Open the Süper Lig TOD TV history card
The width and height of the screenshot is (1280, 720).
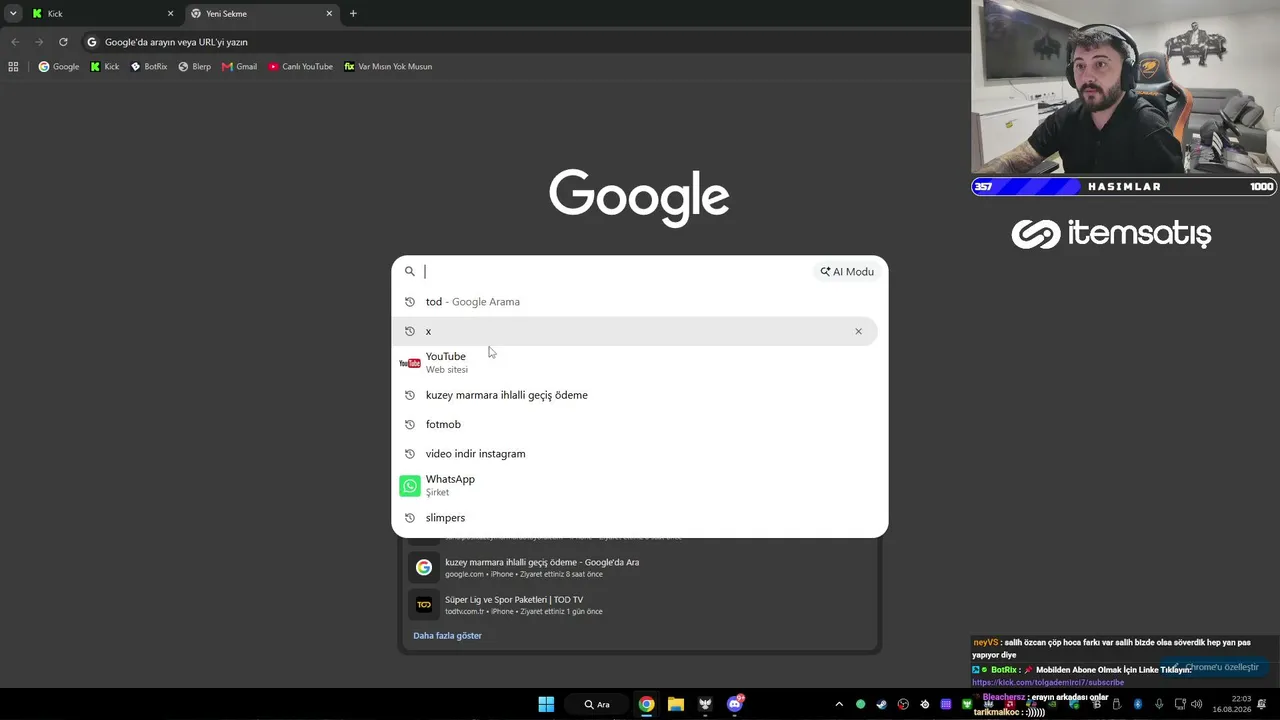[640, 604]
